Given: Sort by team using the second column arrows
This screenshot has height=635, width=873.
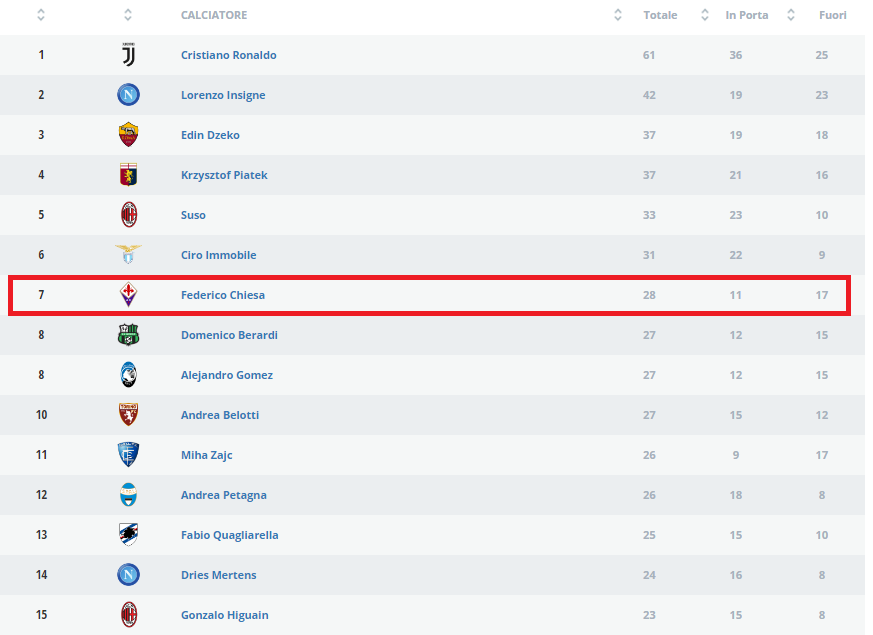Looking at the screenshot, I should pos(128,15).
